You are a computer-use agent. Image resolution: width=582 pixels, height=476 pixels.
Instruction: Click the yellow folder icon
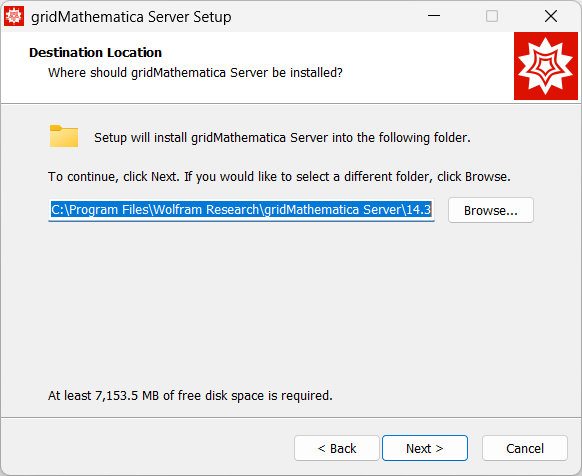[x=64, y=136]
